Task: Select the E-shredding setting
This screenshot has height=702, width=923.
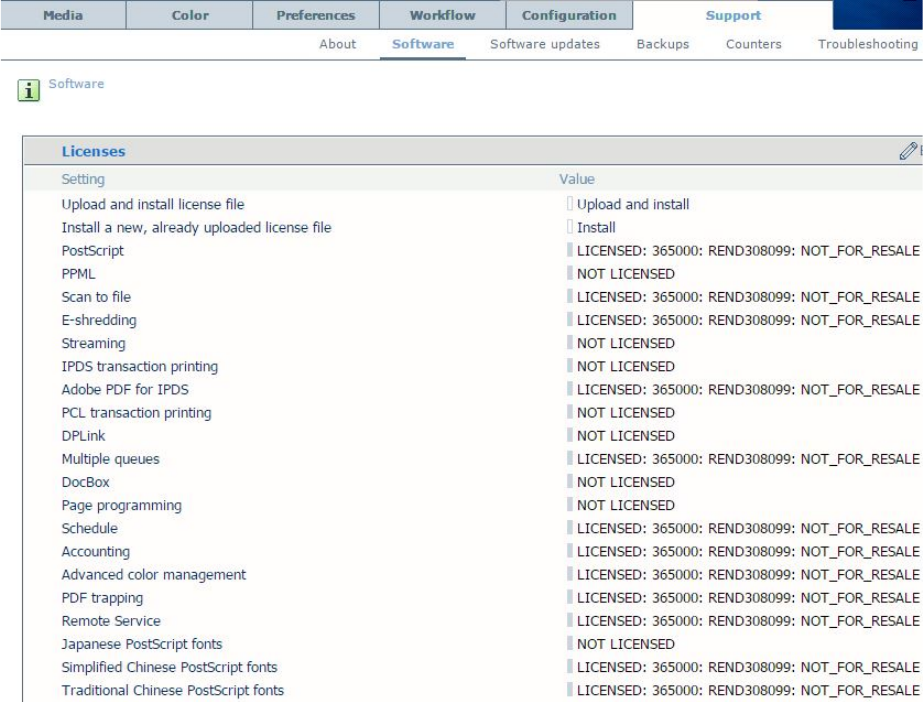Action: pyautogui.click(x=99, y=320)
